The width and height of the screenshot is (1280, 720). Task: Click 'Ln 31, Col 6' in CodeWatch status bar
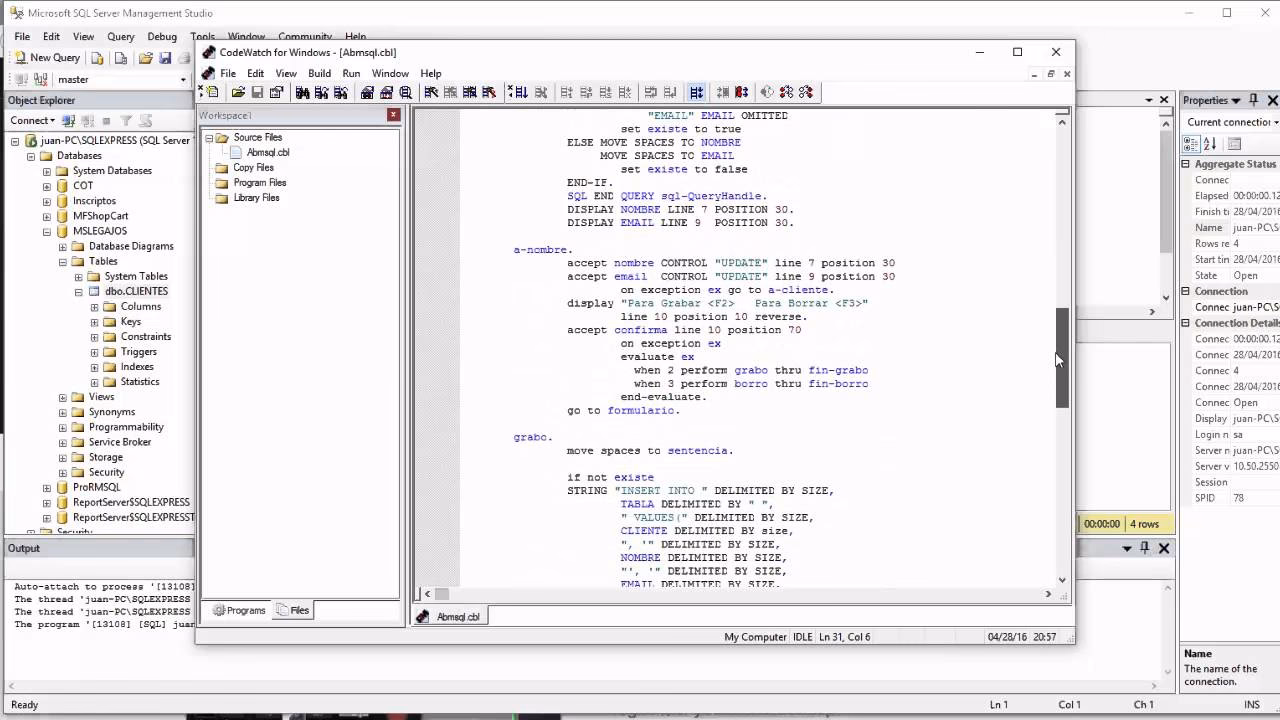pos(845,637)
